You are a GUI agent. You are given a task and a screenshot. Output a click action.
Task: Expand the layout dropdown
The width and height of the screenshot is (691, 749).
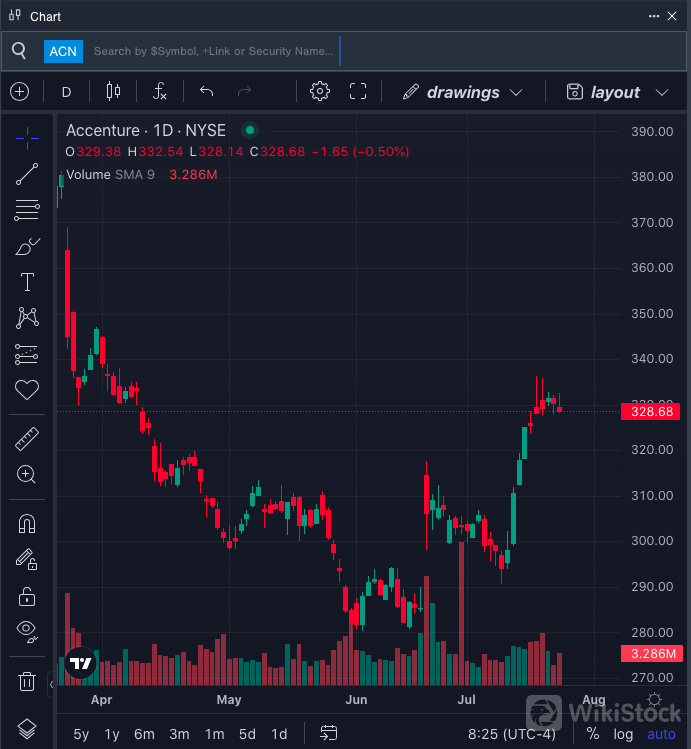click(617, 92)
